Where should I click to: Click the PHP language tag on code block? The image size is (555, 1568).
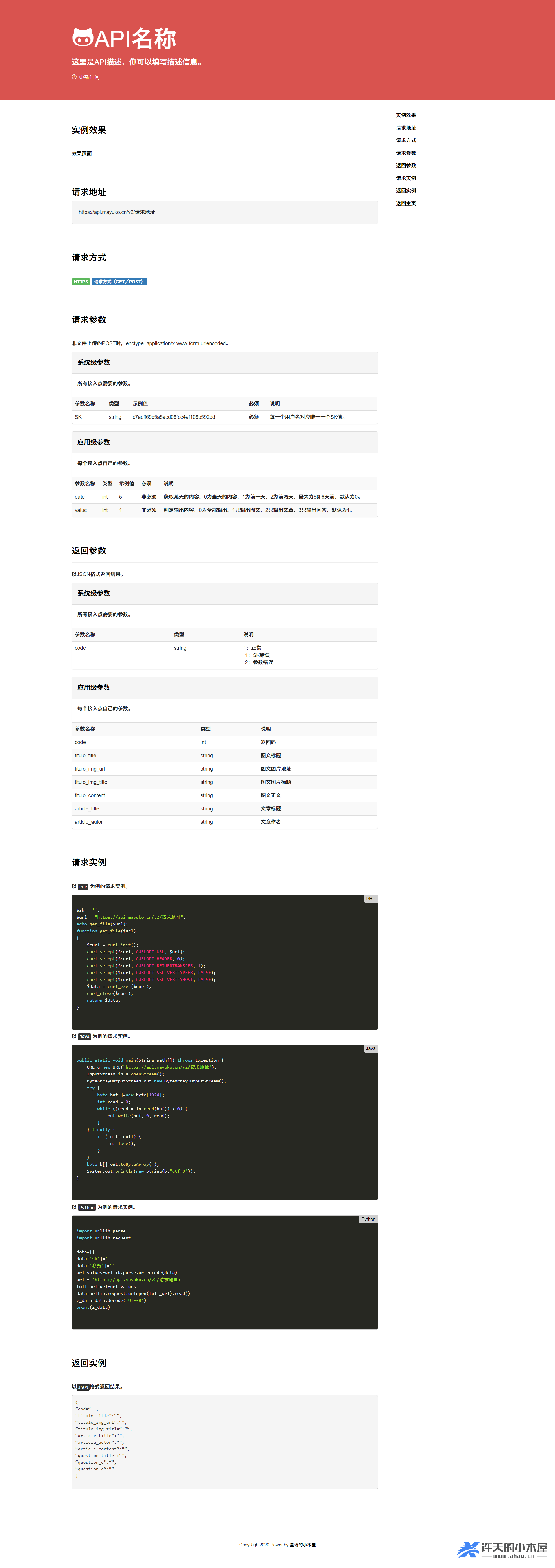(371, 899)
